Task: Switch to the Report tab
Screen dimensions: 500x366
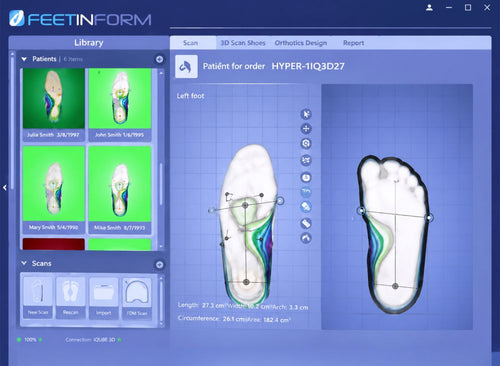Action: pyautogui.click(x=353, y=43)
